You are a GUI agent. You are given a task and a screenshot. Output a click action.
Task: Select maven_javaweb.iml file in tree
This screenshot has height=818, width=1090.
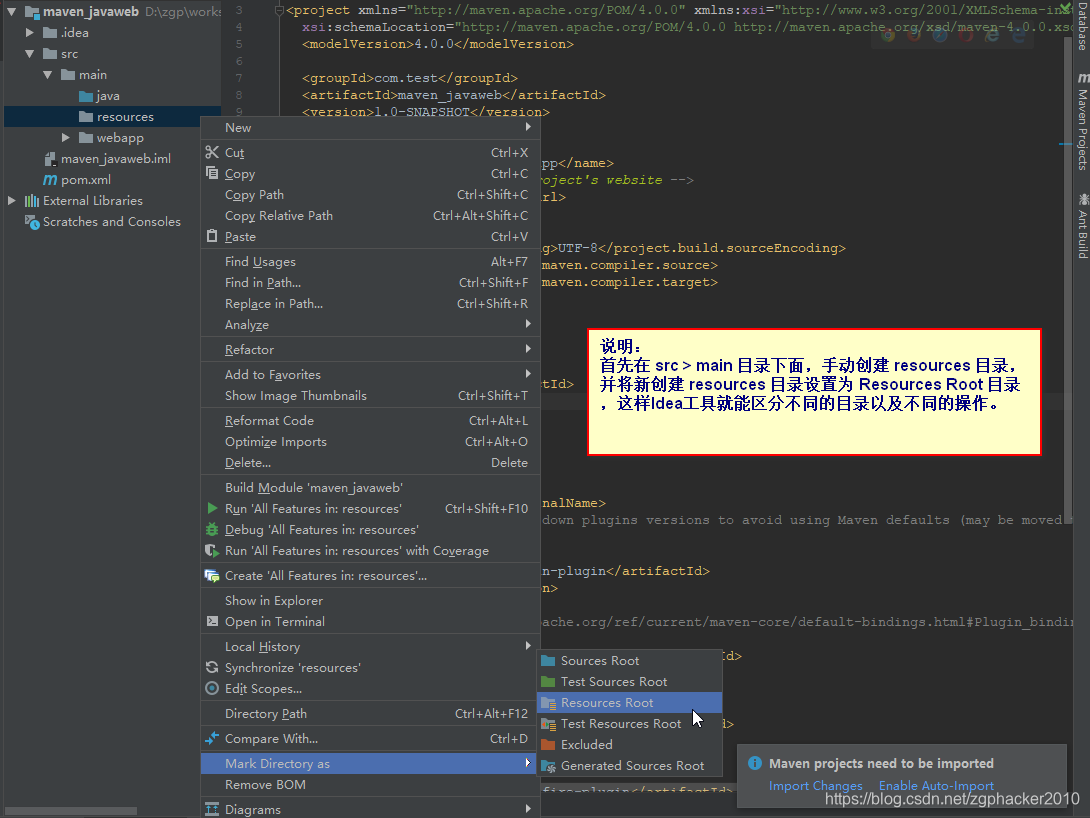113,158
